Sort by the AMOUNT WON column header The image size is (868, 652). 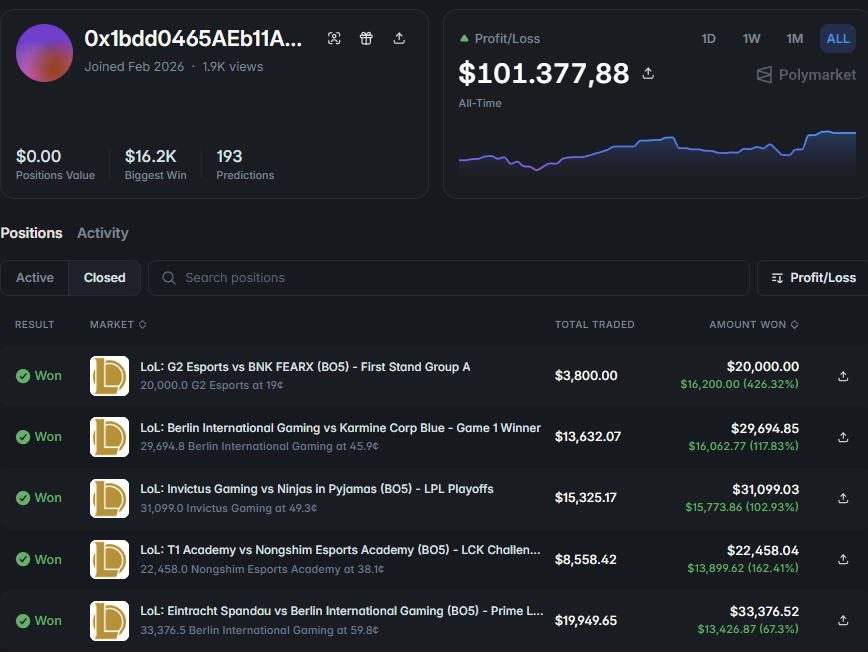click(753, 324)
